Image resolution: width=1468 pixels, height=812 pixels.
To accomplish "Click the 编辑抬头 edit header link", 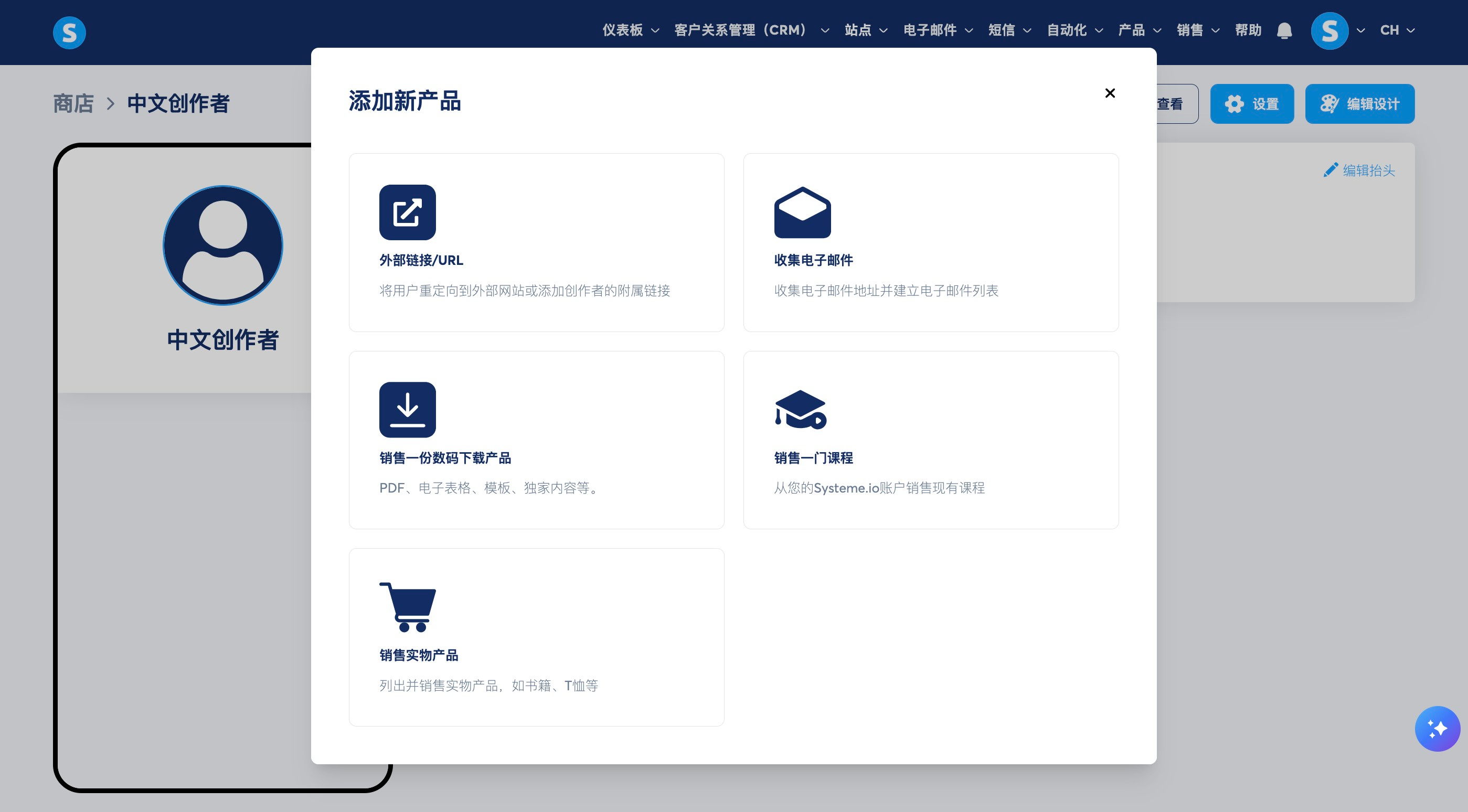I will [x=1359, y=170].
